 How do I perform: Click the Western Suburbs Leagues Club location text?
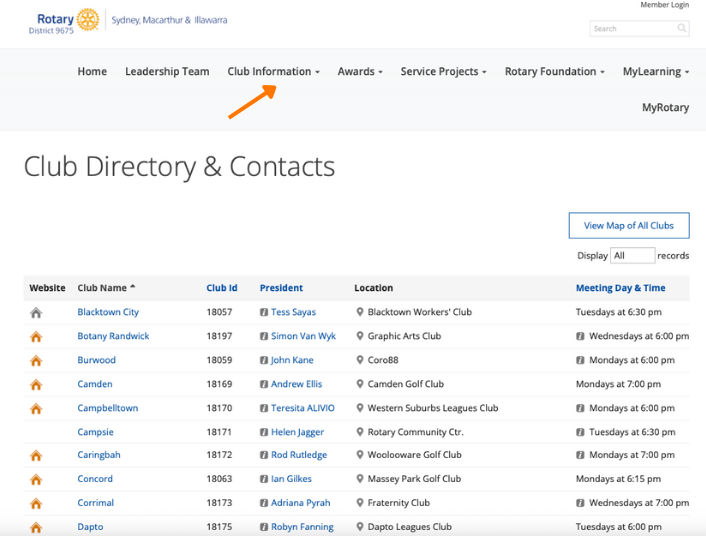point(433,408)
